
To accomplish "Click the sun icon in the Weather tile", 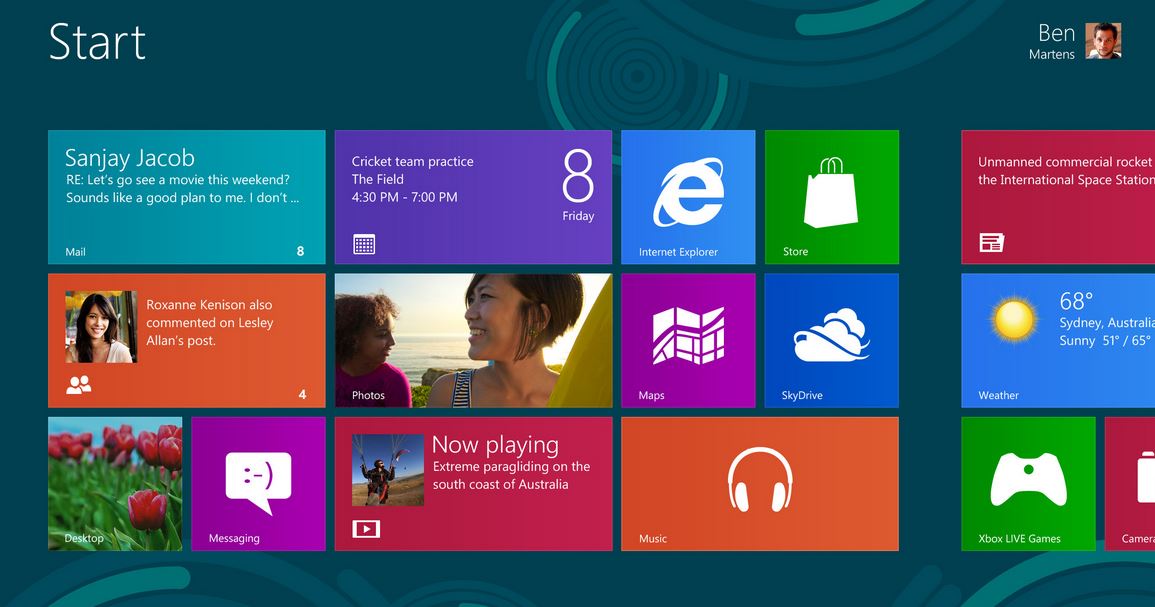I will point(1014,319).
